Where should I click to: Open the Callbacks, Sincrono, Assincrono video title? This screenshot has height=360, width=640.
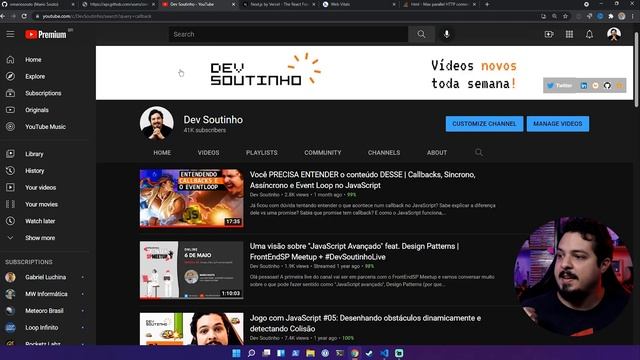coord(362,180)
